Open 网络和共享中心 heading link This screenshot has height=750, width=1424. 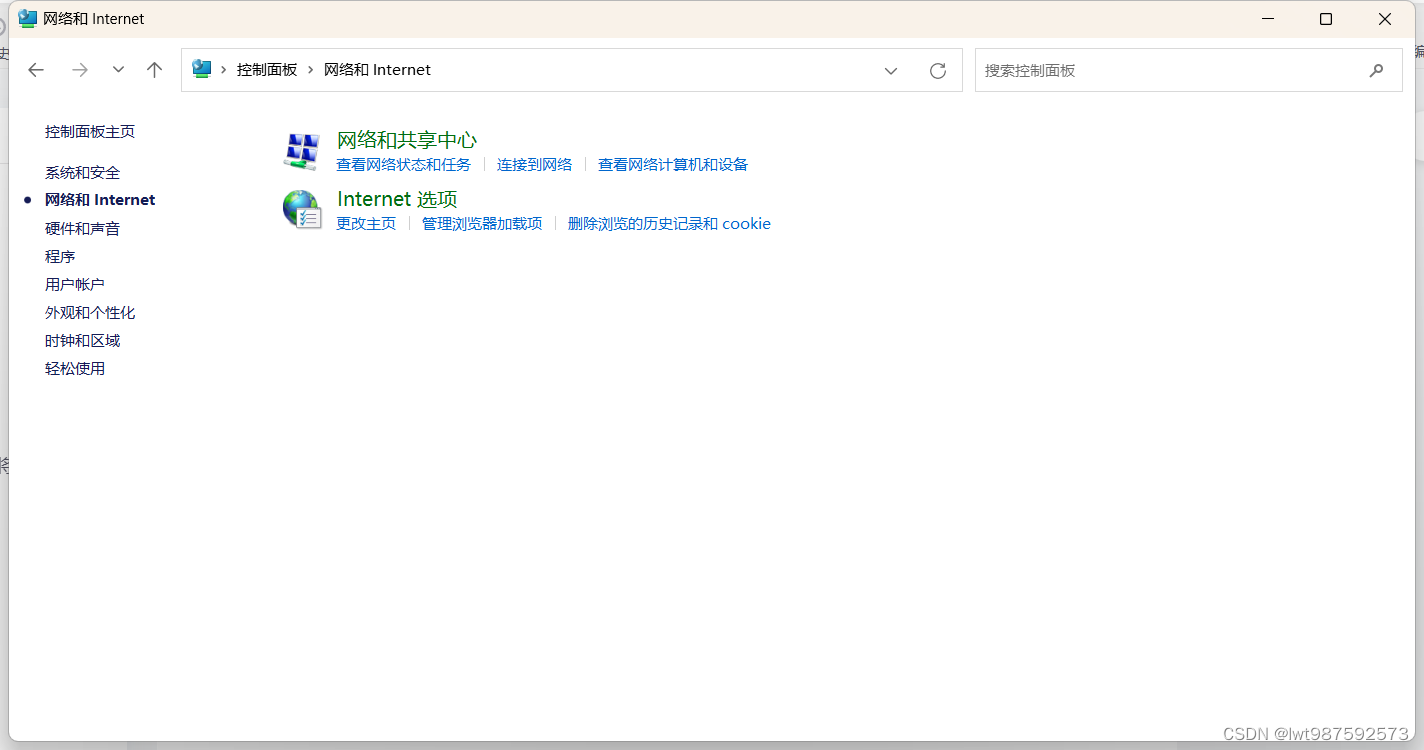coord(407,140)
